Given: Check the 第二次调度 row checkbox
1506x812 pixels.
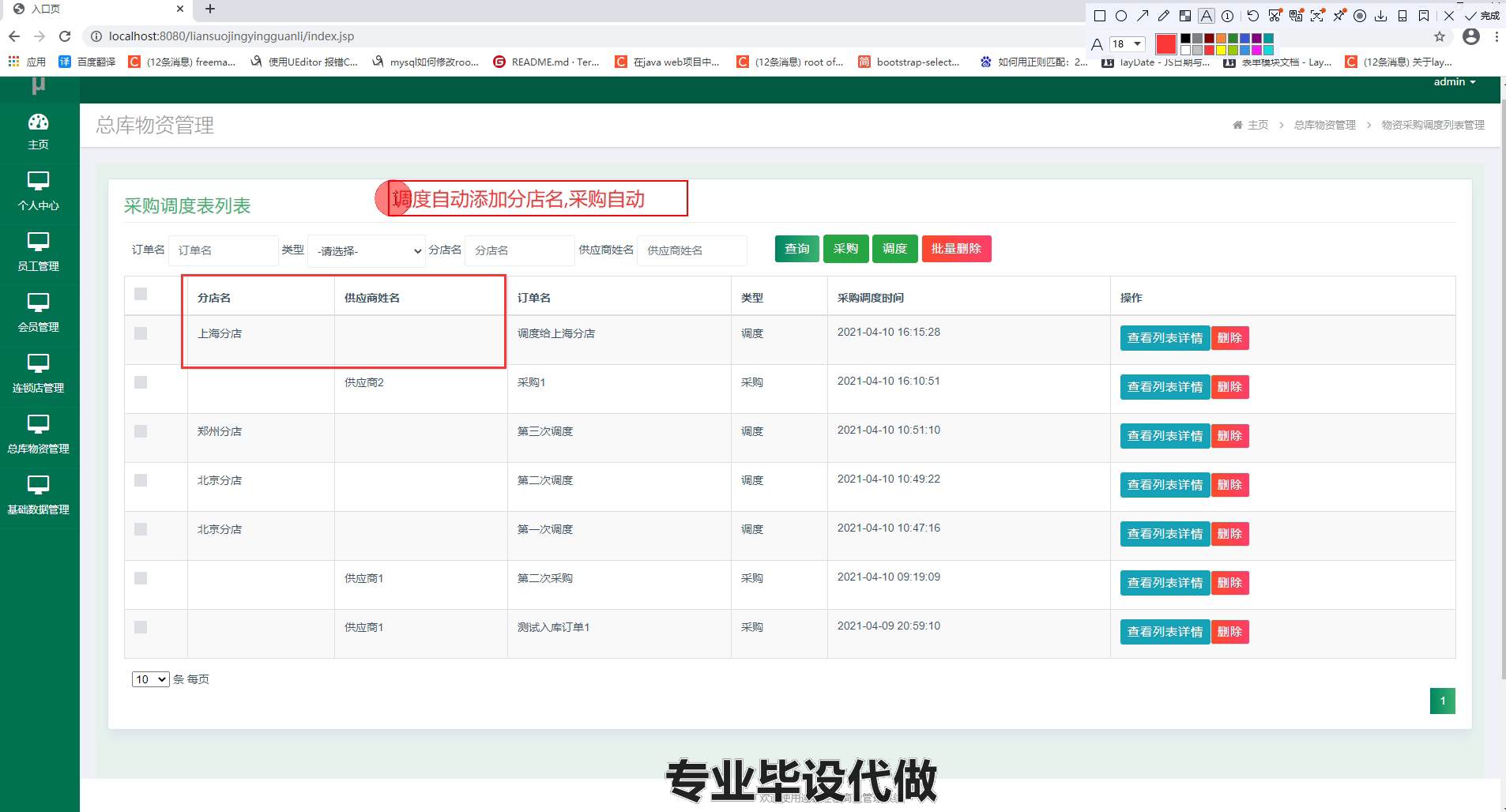Looking at the screenshot, I should pos(141,480).
